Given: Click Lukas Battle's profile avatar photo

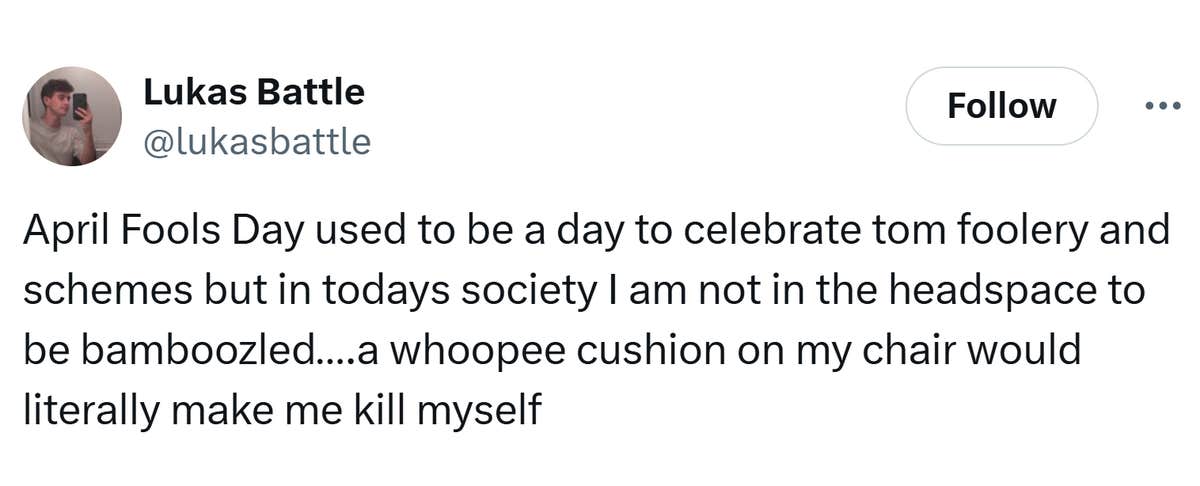Looking at the screenshot, I should [x=72, y=116].
